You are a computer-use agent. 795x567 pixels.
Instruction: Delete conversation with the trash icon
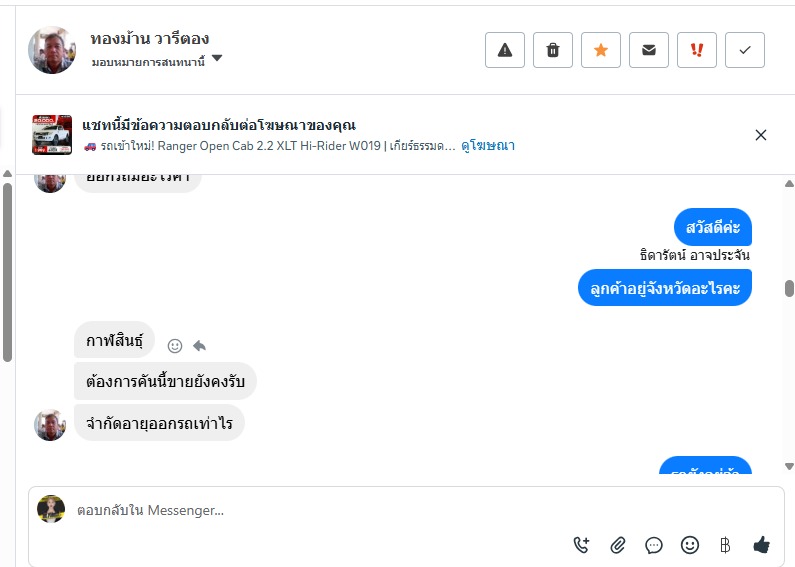pyautogui.click(x=553, y=50)
